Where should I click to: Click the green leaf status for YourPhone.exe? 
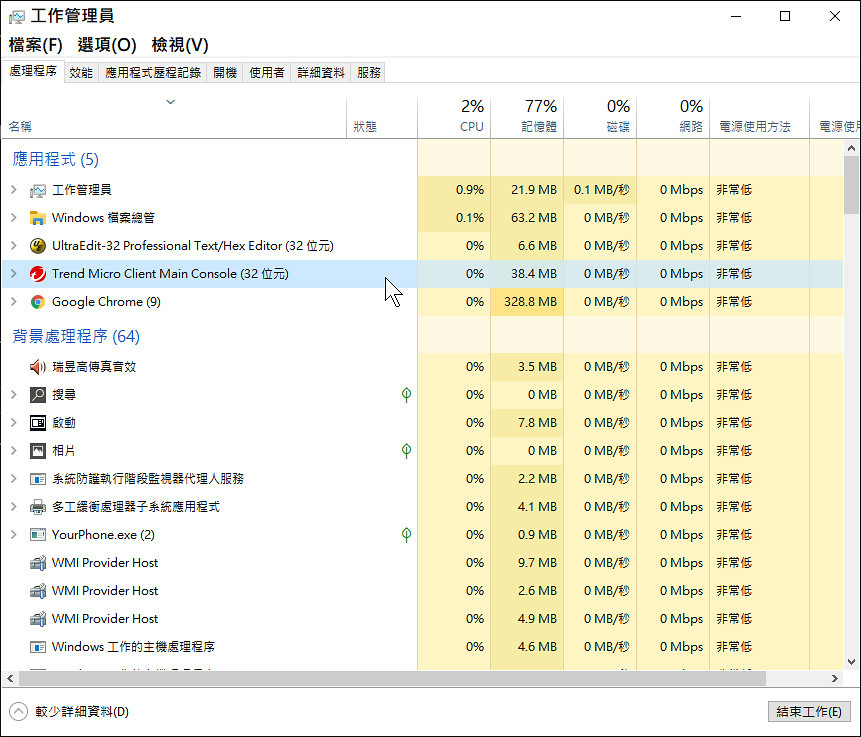click(406, 535)
